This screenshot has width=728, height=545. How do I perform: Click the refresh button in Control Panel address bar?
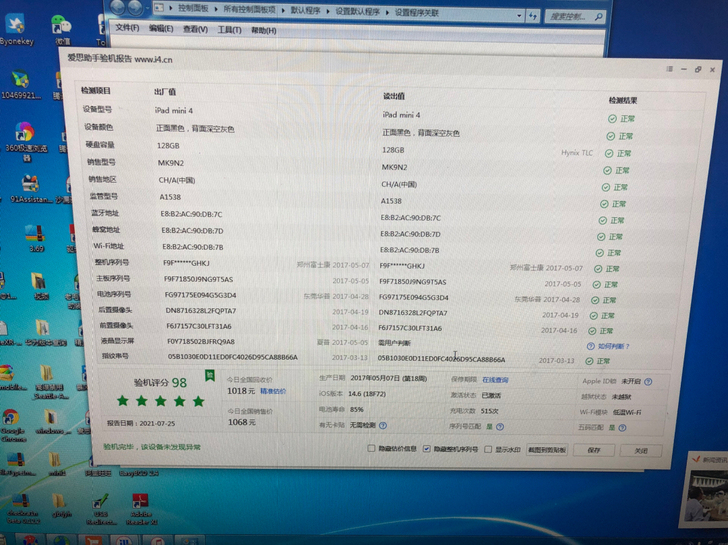[533, 16]
